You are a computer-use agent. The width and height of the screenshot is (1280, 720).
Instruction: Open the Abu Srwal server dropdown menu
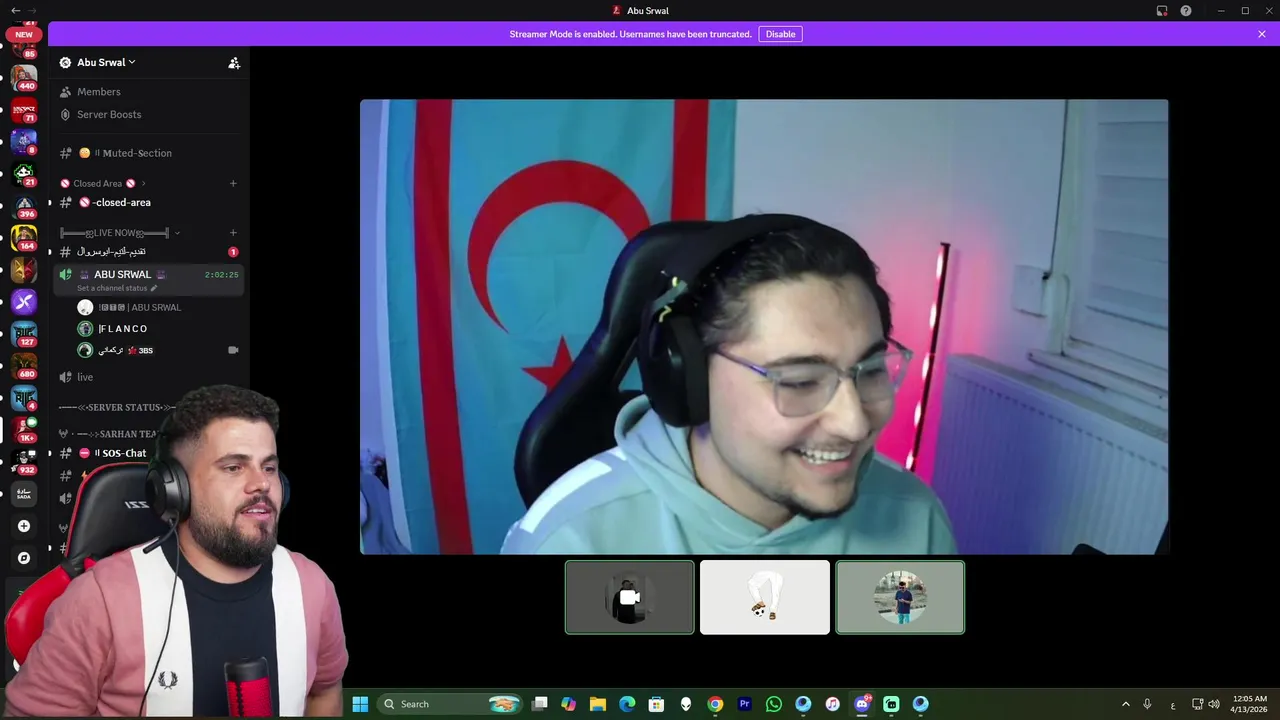click(x=105, y=62)
